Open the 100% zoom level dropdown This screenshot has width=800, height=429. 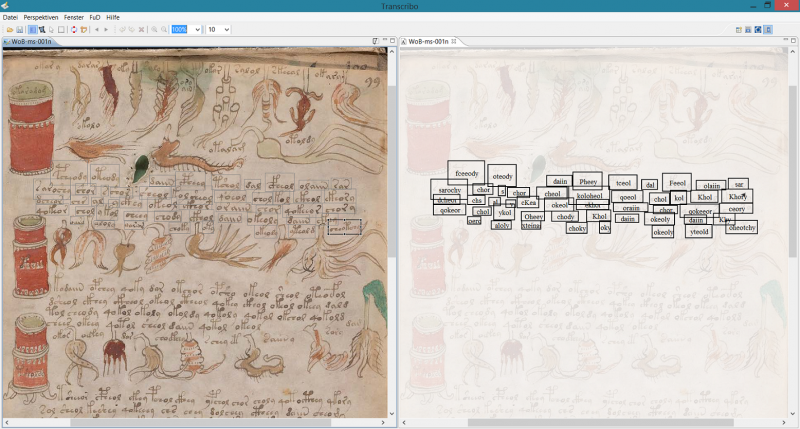[197, 30]
